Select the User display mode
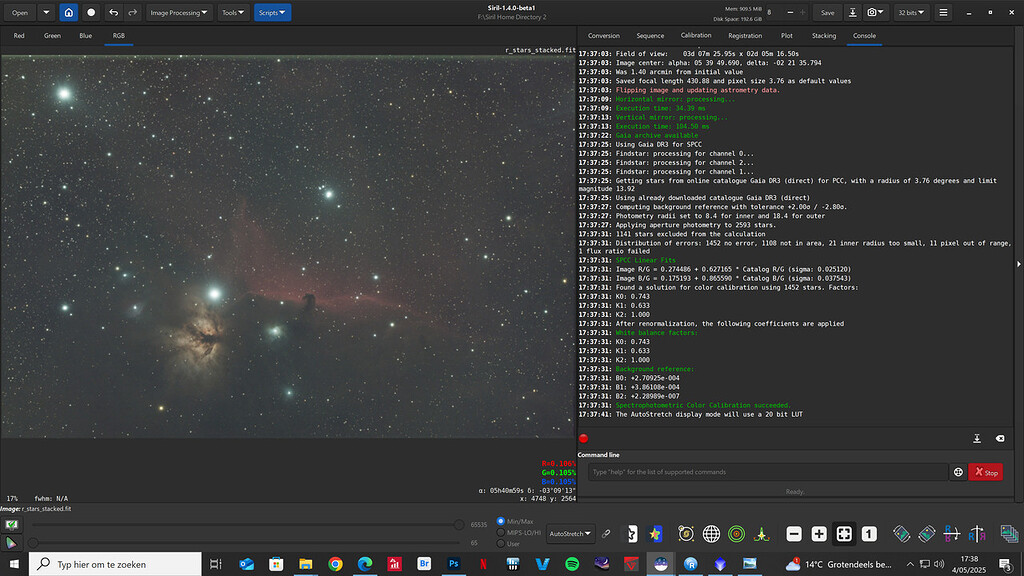Screen dimensions: 1024x576 (503, 543)
